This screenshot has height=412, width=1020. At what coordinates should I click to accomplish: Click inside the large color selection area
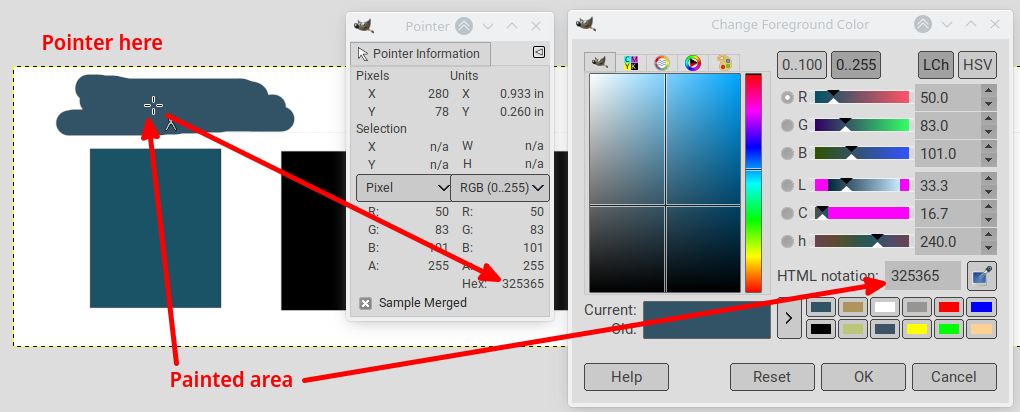click(x=665, y=183)
